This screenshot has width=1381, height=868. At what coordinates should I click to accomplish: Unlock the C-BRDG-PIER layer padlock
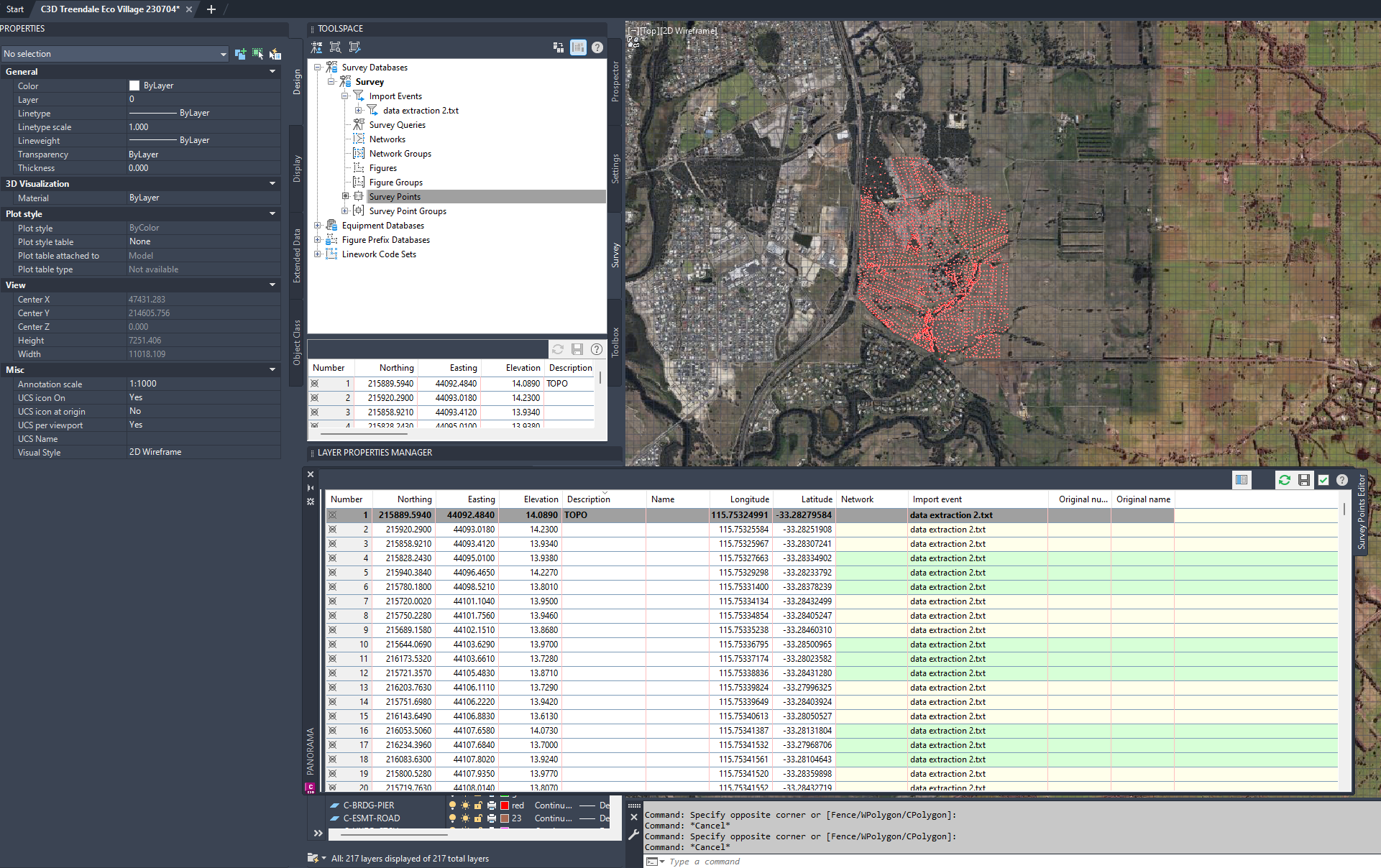(479, 805)
